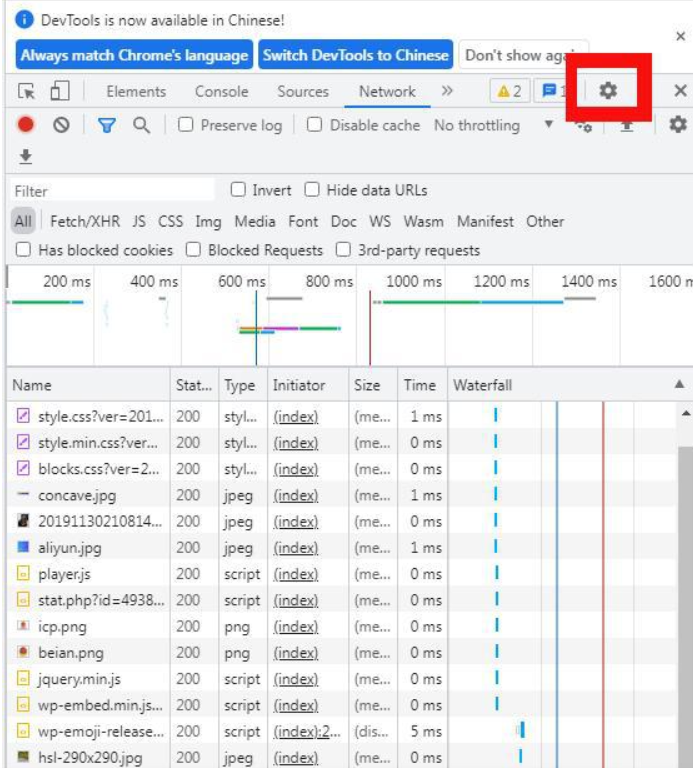Check the Hide data URLs checkbox
Viewport: 693px width, 768px height.
[312, 190]
